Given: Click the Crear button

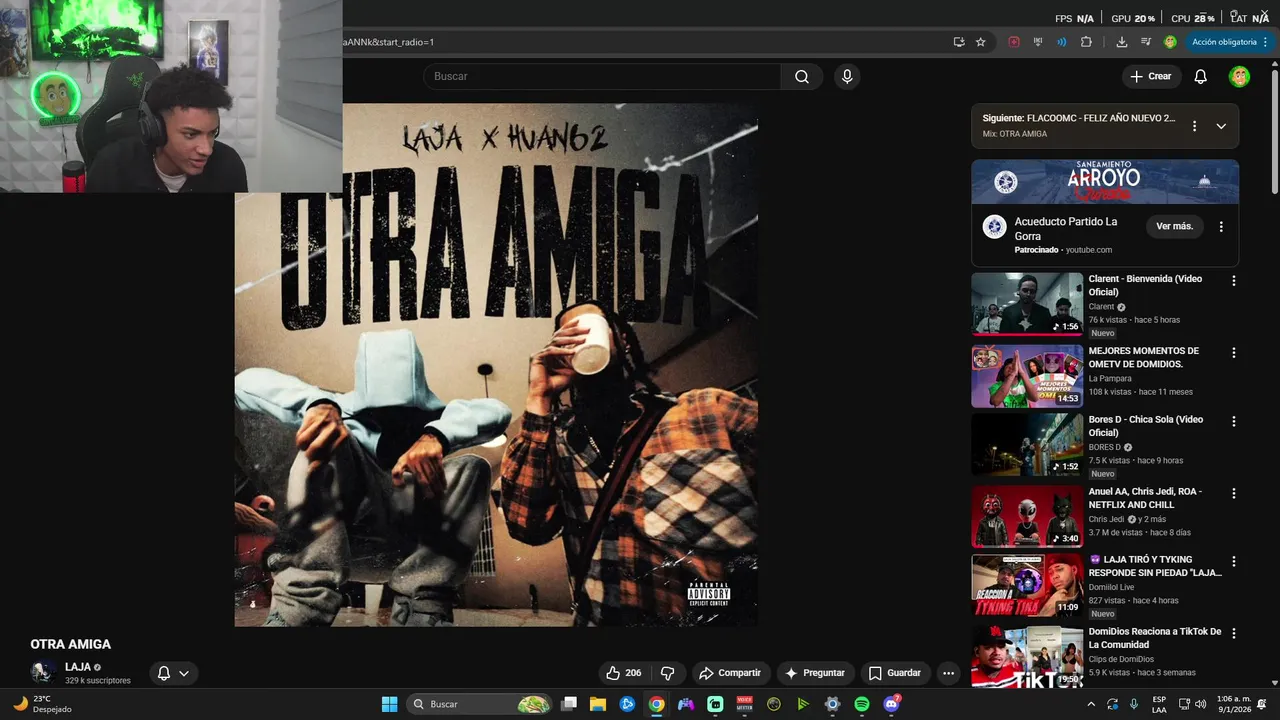Looking at the screenshot, I should coord(1151,76).
